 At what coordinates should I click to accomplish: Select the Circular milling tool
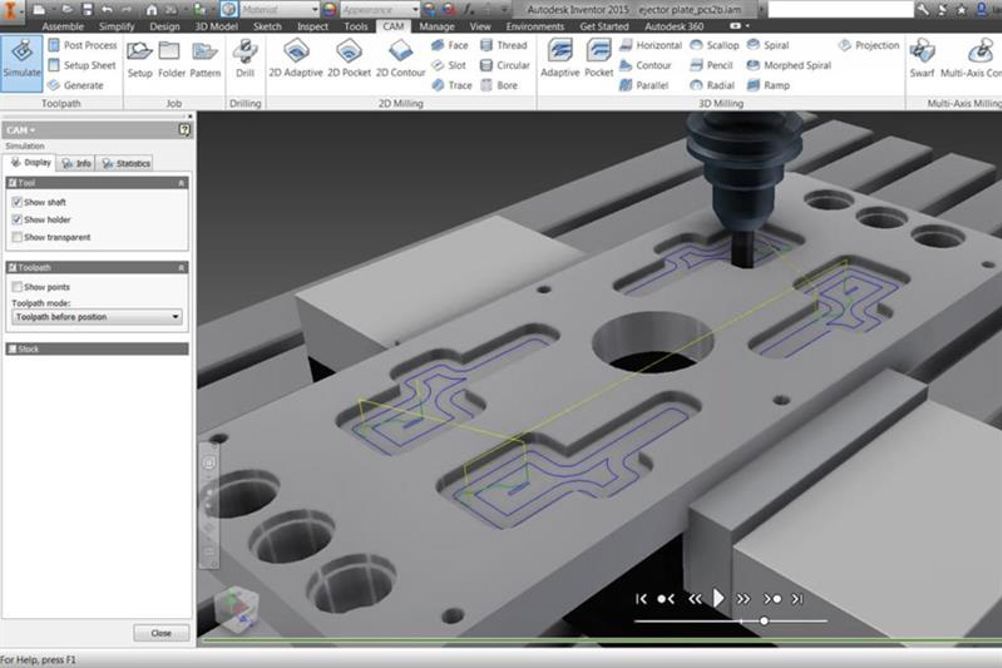click(x=505, y=65)
